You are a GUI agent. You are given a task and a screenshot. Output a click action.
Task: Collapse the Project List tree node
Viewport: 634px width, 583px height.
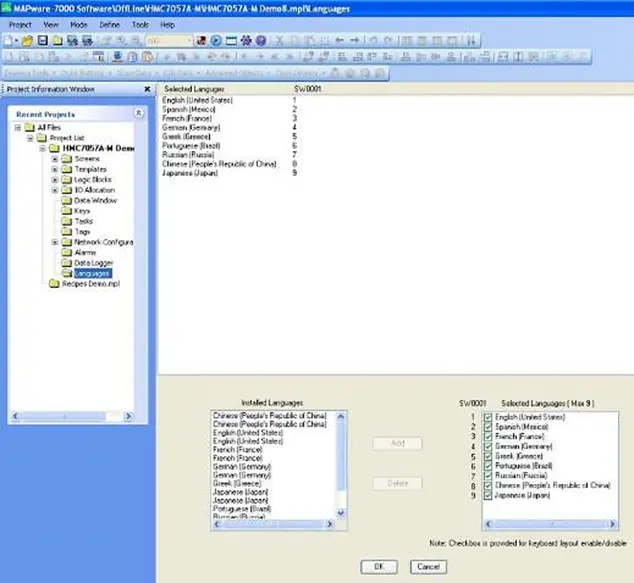(30, 138)
